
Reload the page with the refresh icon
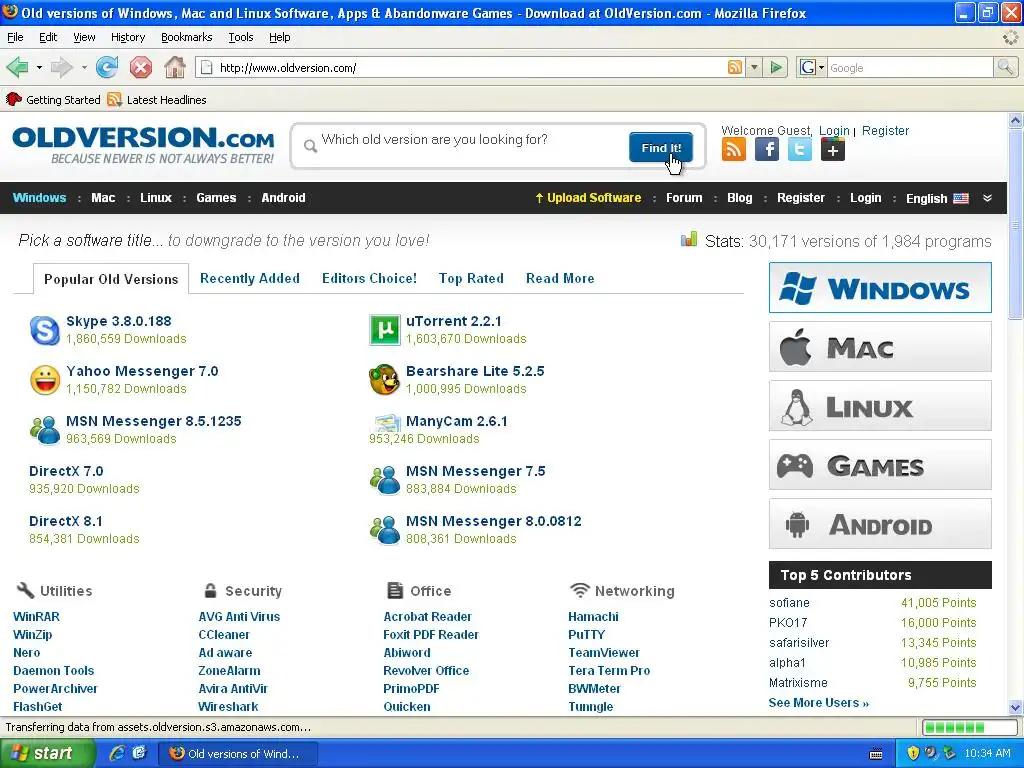(x=107, y=67)
